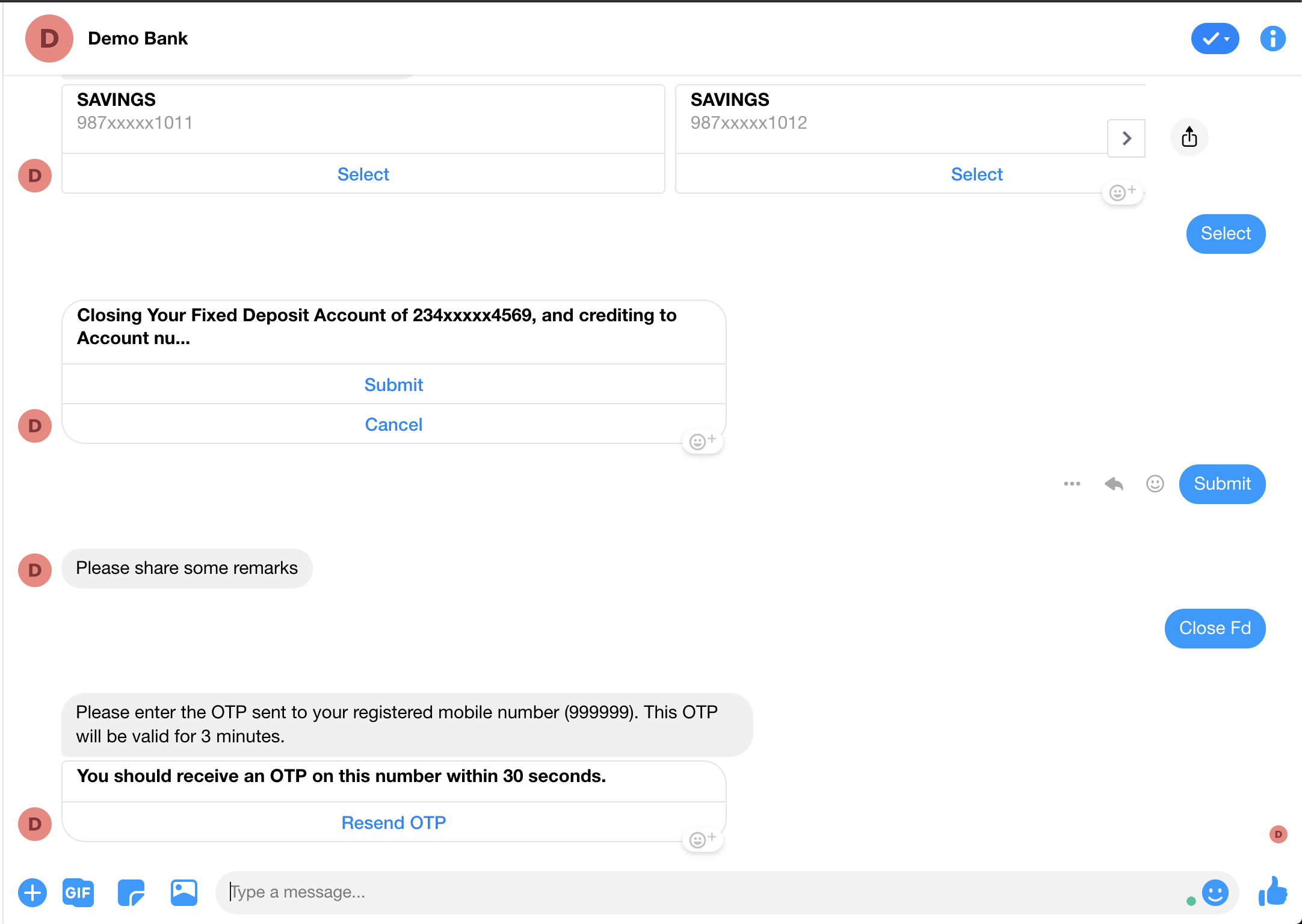
Task: React with emoji to the Submit message
Action: tap(1155, 484)
